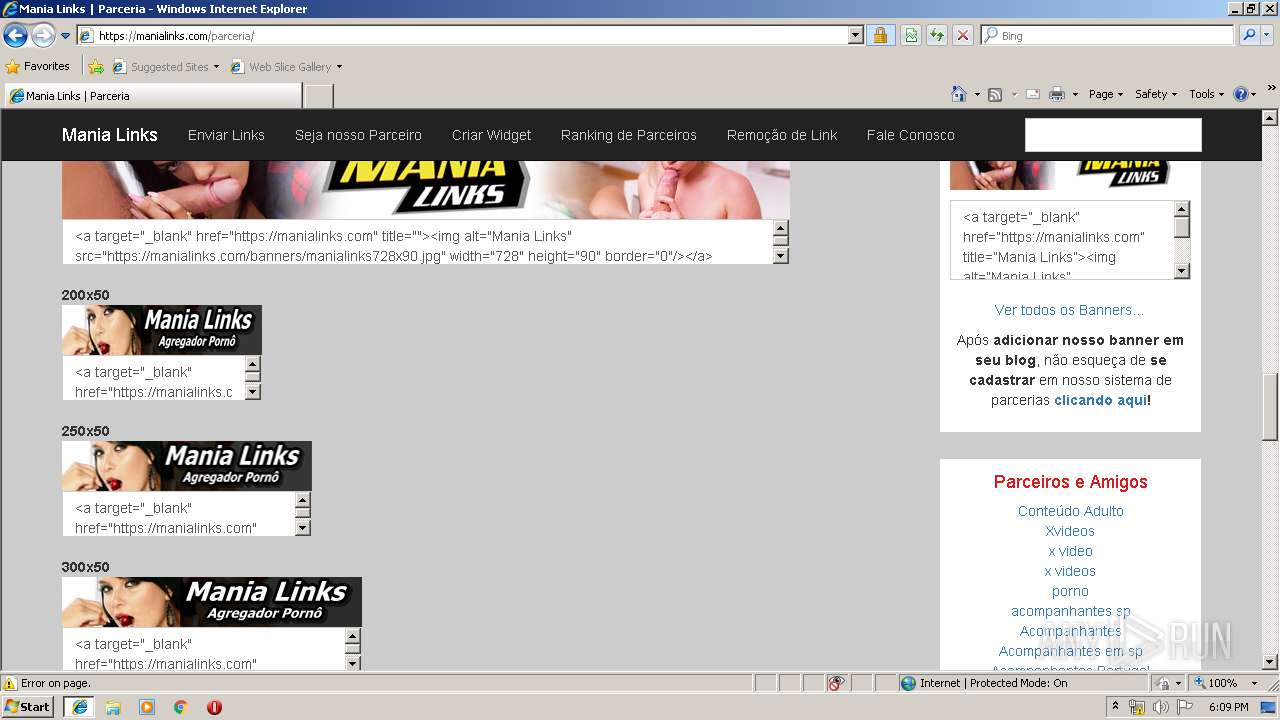Click the volume speaker tray icon
This screenshot has width=1280, height=720.
(x=1160, y=707)
